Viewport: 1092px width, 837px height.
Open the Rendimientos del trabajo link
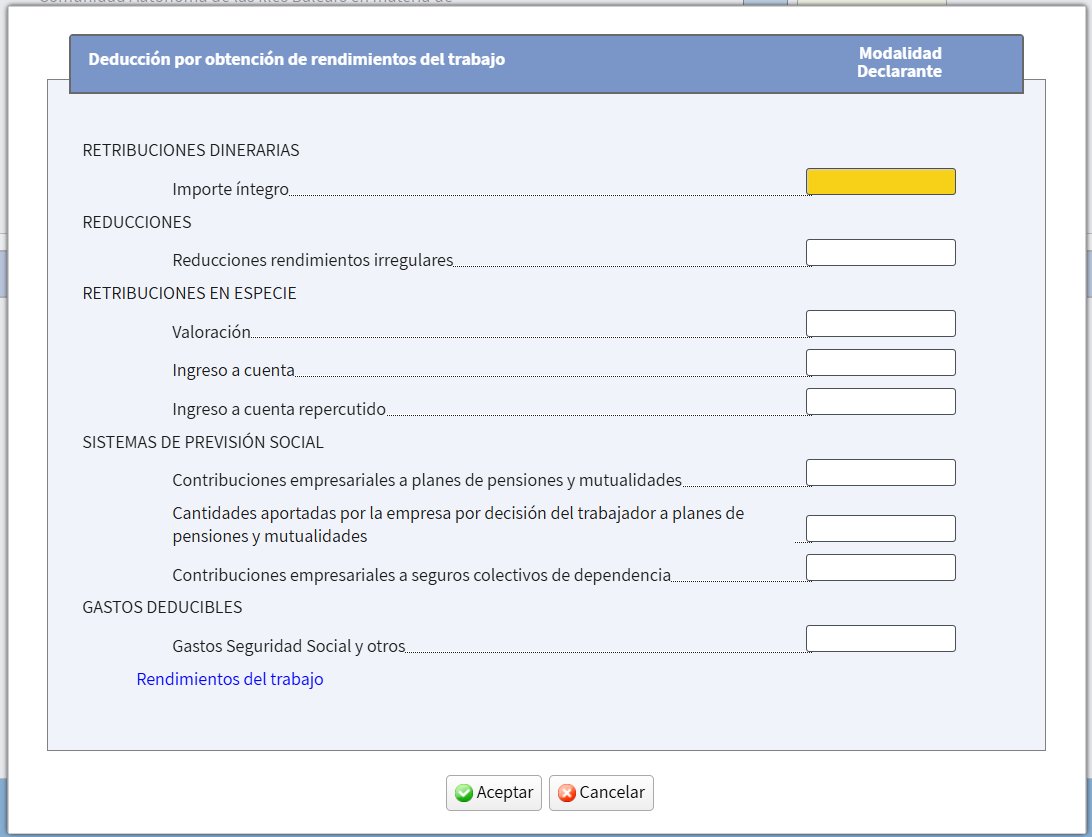click(x=229, y=678)
